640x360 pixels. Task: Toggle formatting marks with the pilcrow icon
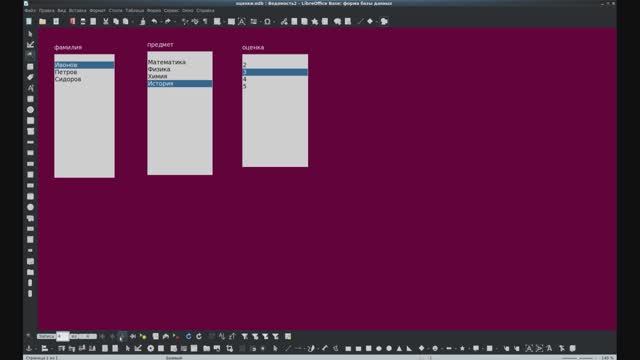[x=205, y=21]
